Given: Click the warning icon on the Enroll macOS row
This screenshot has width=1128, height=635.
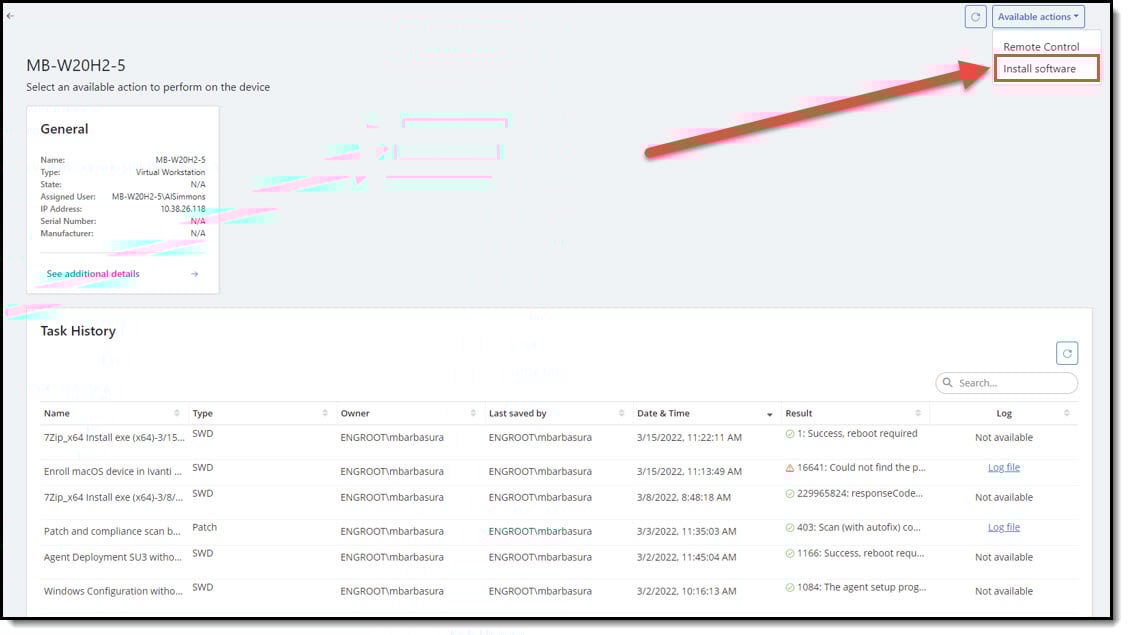Looking at the screenshot, I should (789, 467).
